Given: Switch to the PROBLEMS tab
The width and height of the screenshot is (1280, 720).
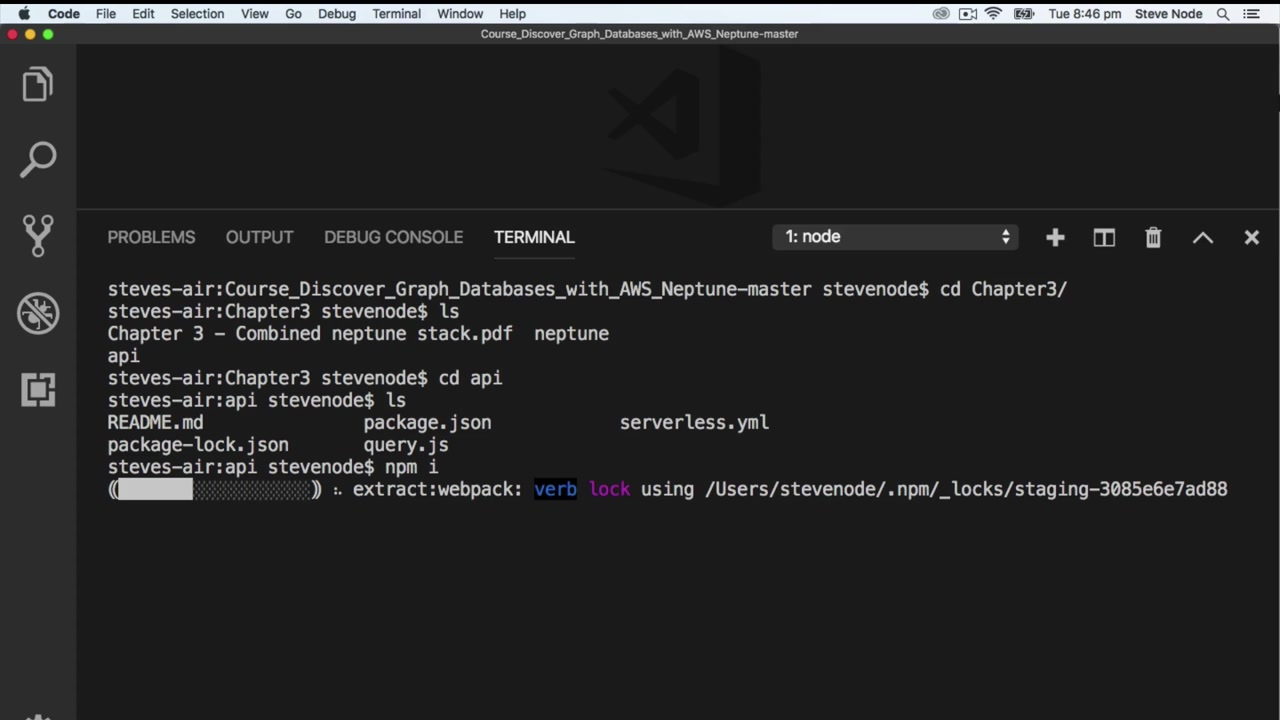Looking at the screenshot, I should click(x=151, y=237).
